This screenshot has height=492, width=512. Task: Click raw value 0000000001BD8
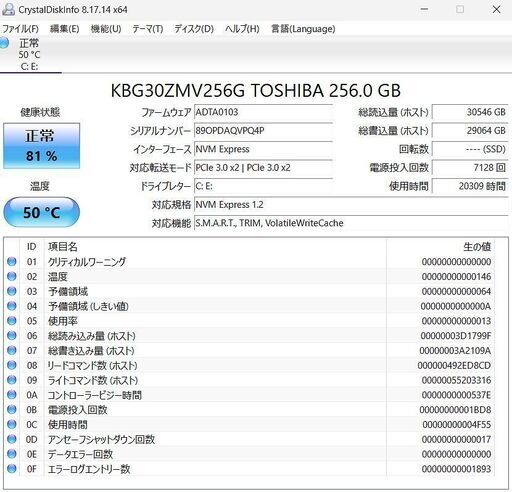click(455, 410)
